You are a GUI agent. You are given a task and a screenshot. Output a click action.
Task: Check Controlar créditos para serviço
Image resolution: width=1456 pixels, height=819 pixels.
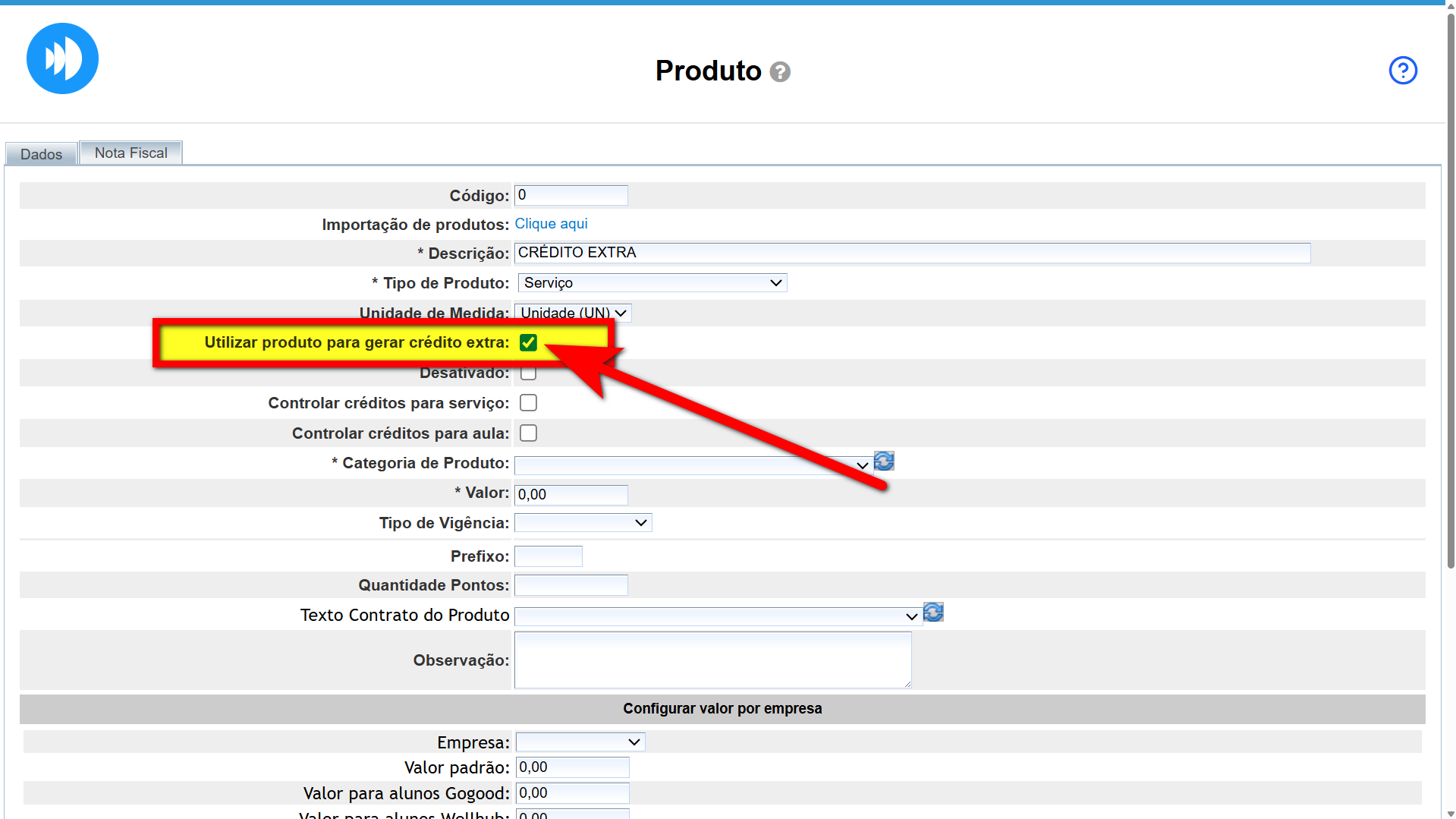click(528, 403)
